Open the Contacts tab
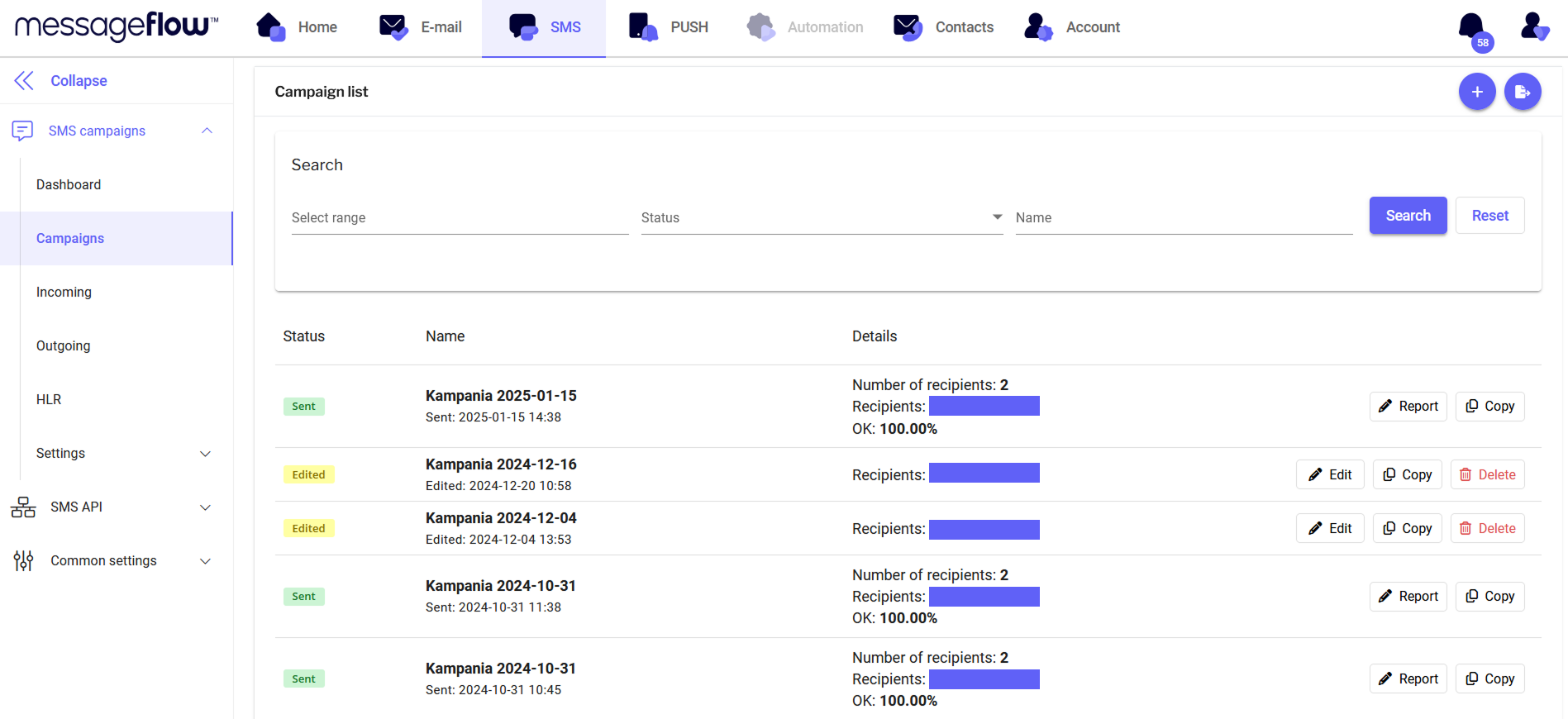The image size is (1568, 719). (944, 27)
